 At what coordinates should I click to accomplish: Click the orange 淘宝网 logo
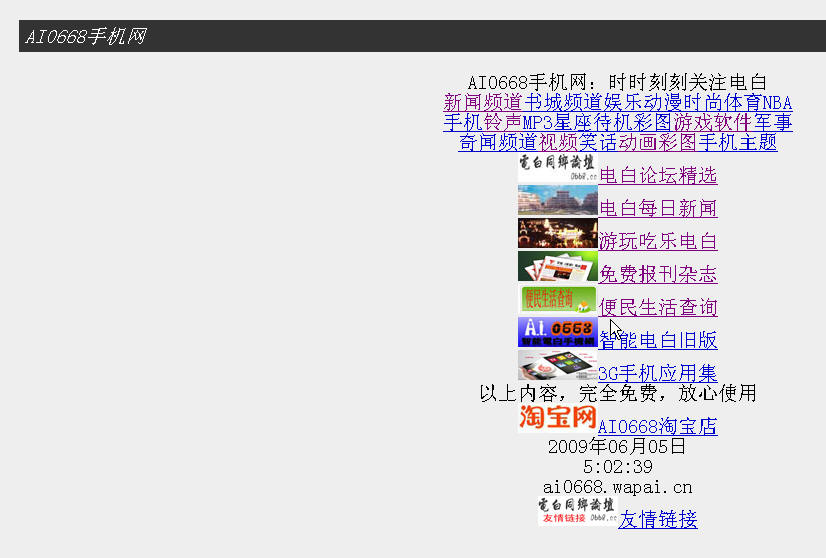point(557,417)
